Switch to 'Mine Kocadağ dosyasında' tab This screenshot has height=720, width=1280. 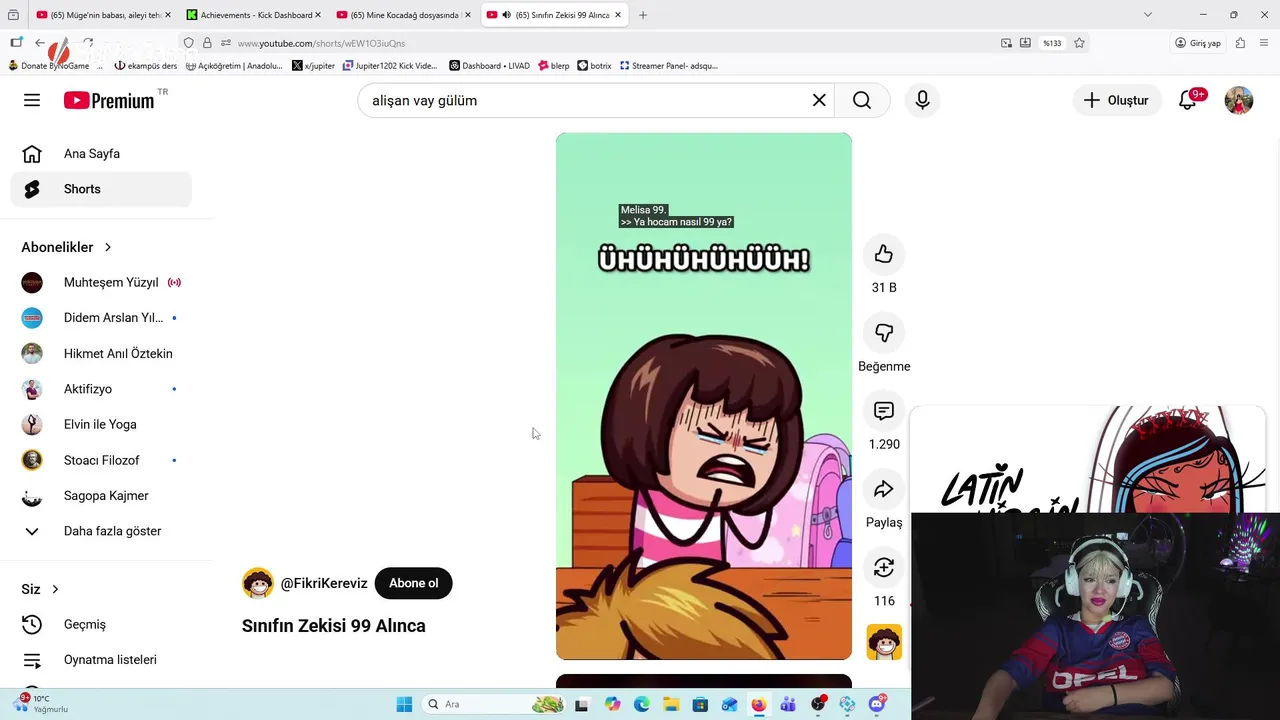pyautogui.click(x=403, y=15)
